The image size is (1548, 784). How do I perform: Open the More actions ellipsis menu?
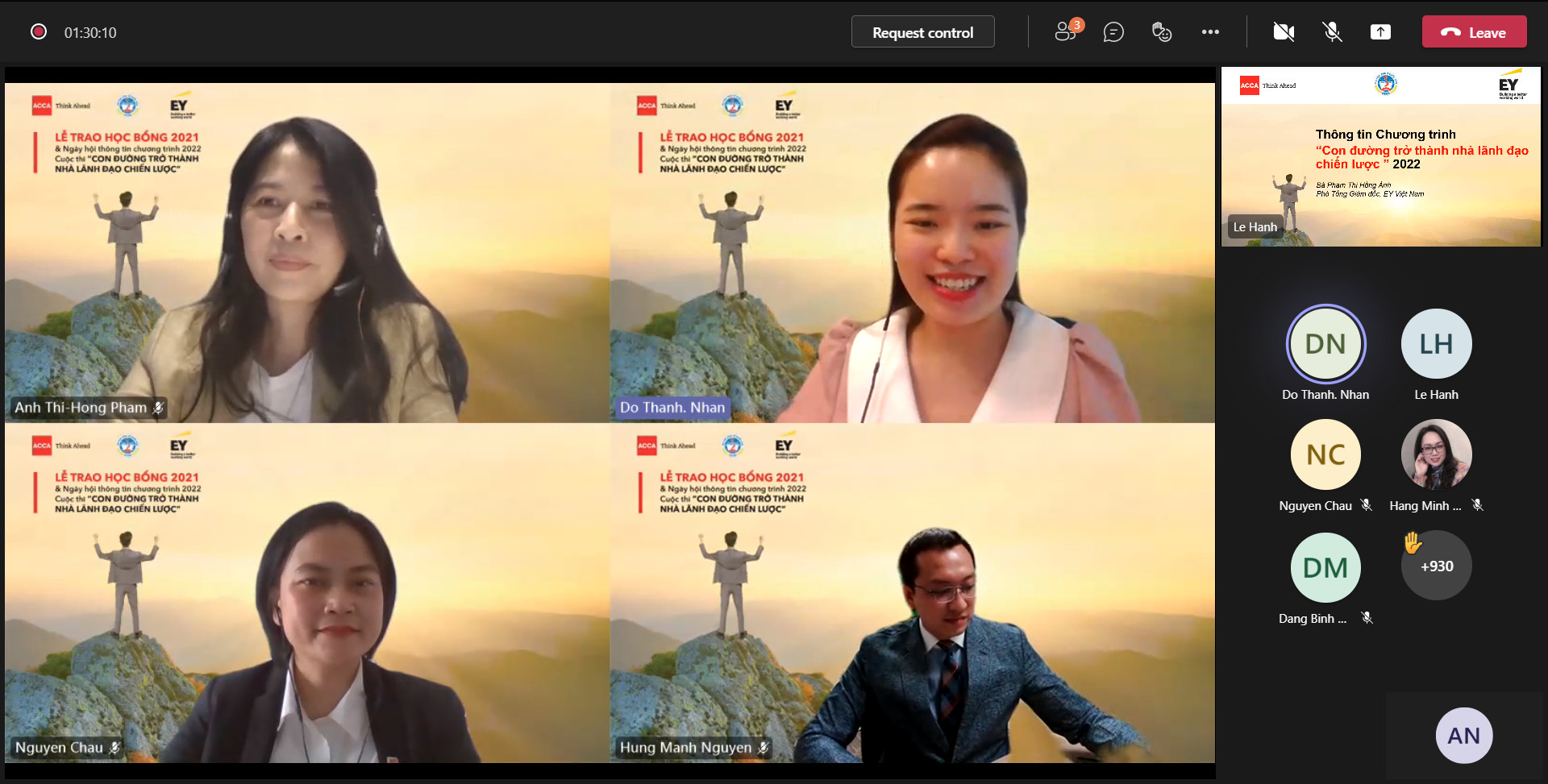[1210, 32]
